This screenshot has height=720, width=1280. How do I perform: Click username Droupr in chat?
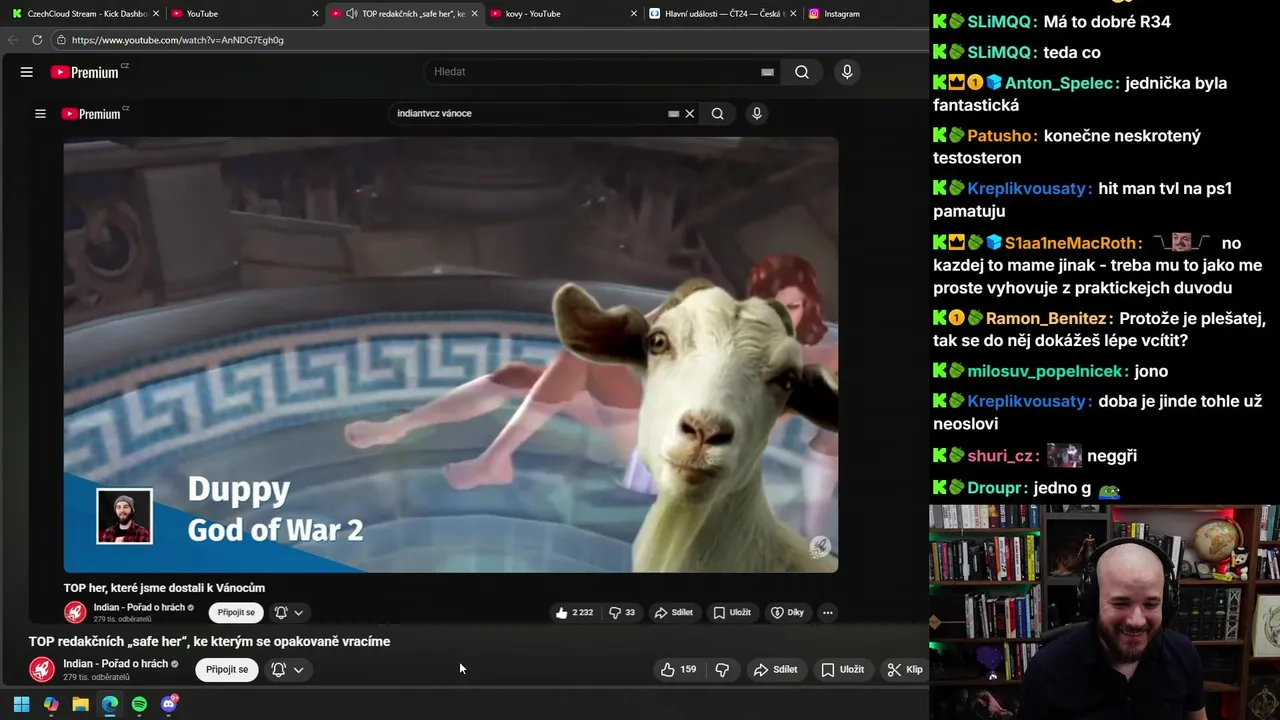pos(994,489)
